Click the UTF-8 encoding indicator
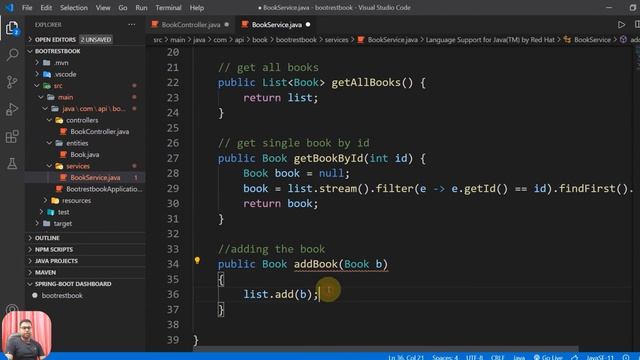This screenshot has width=640, height=360. (474, 357)
